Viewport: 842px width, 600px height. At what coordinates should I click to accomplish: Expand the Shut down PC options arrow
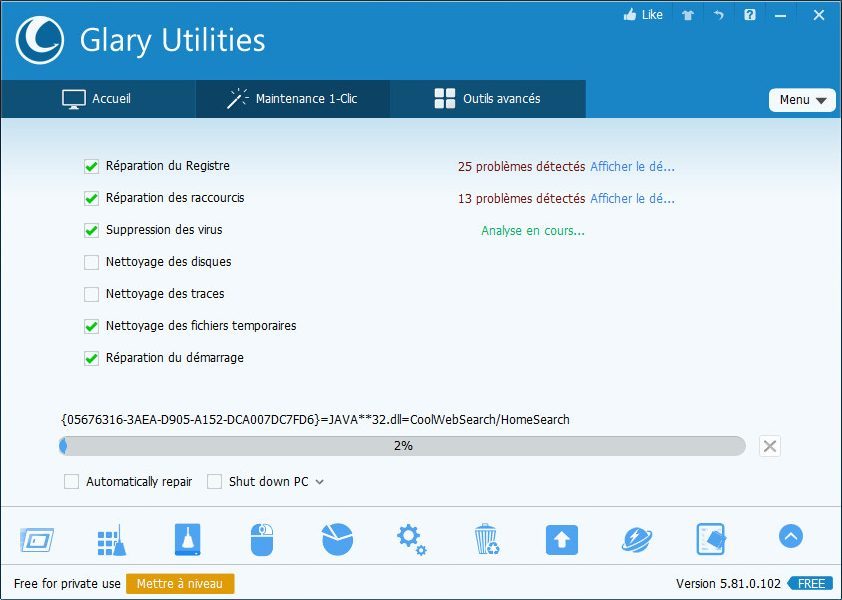click(x=320, y=482)
